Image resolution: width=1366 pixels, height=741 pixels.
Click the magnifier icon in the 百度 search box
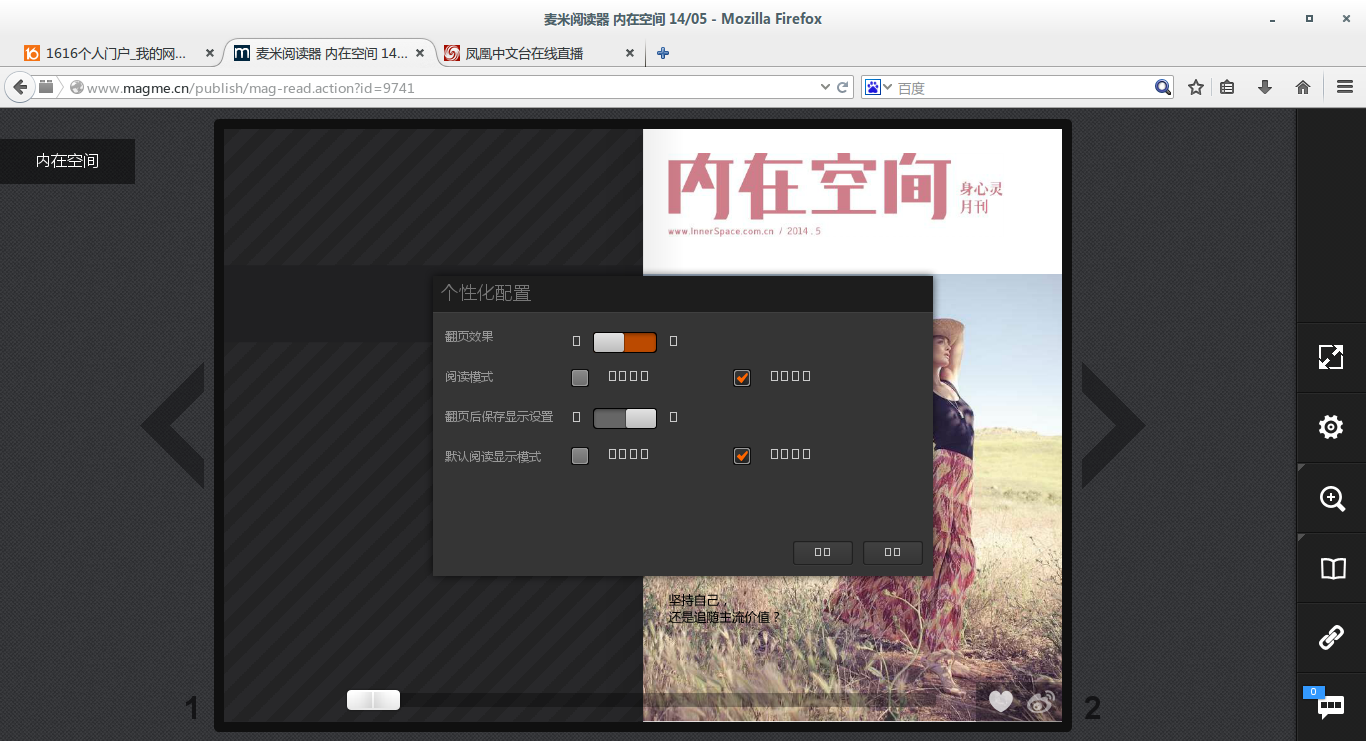coord(1163,87)
